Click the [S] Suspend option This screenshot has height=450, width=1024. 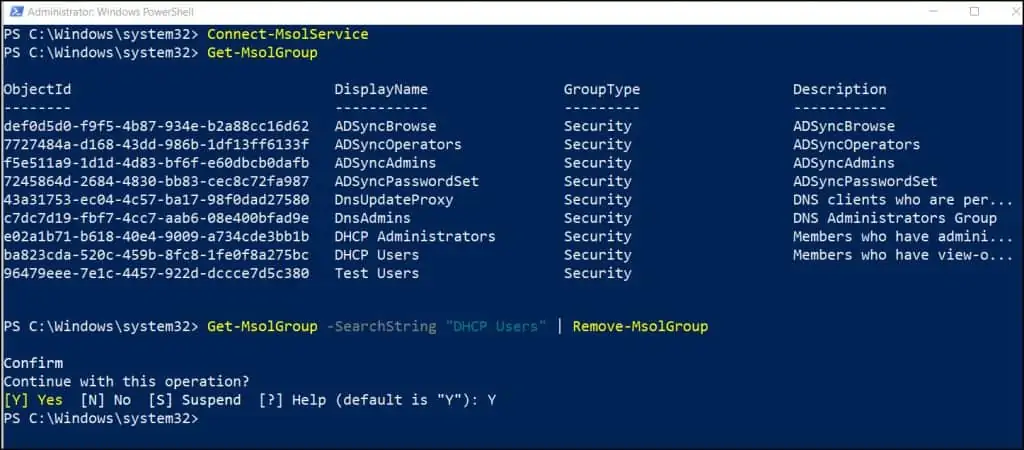point(194,400)
